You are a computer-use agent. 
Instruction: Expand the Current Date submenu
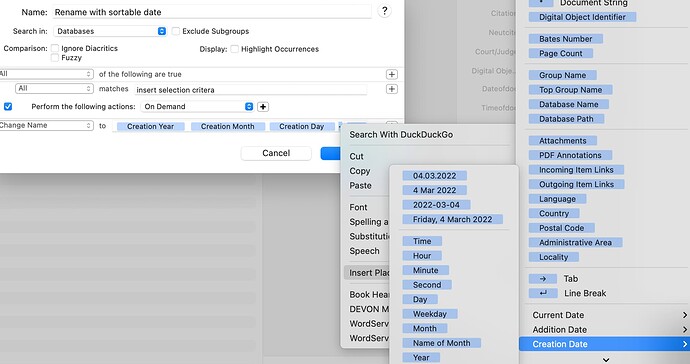(604, 315)
